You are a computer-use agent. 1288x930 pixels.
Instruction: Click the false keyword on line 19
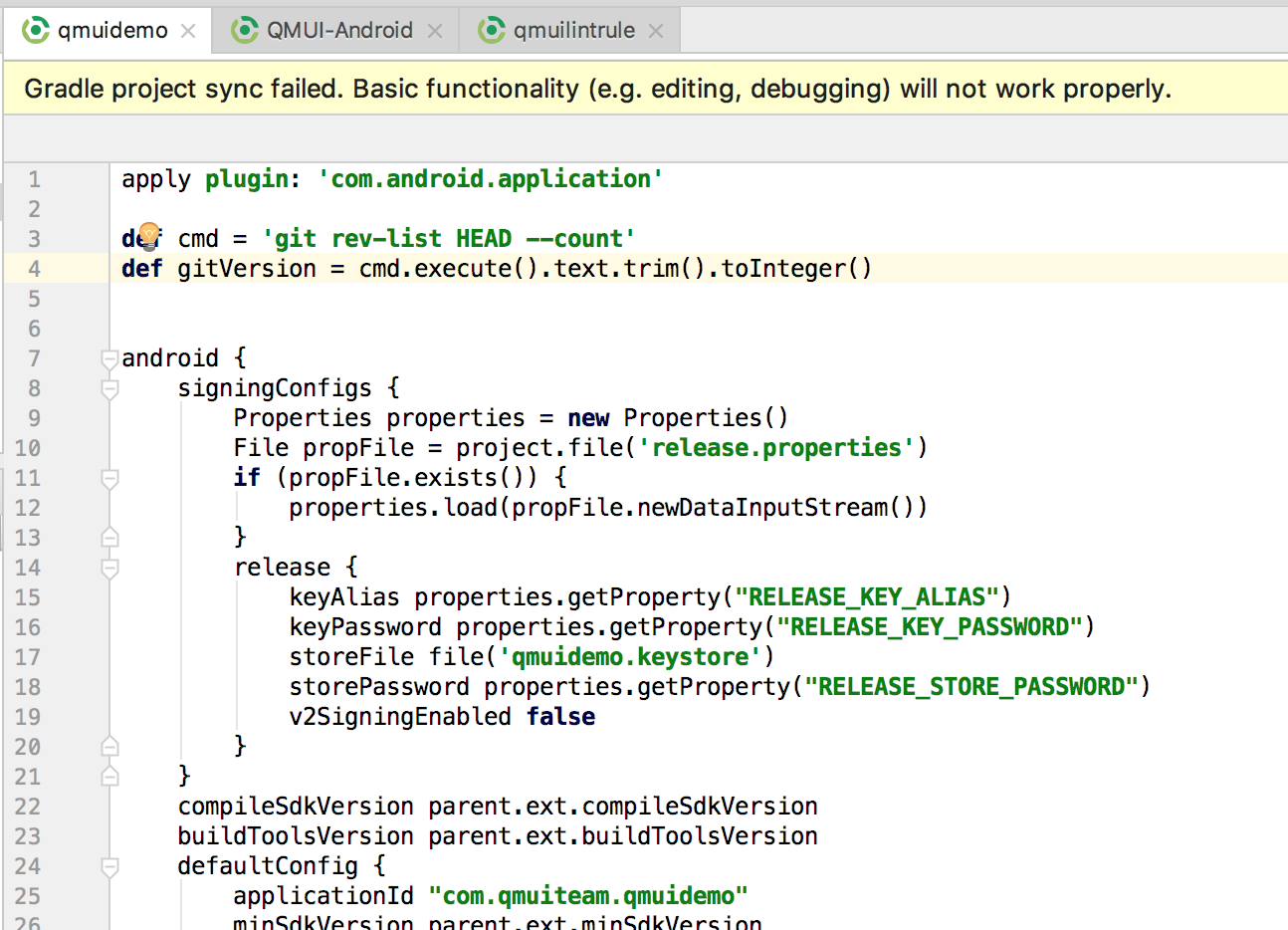pos(561,717)
